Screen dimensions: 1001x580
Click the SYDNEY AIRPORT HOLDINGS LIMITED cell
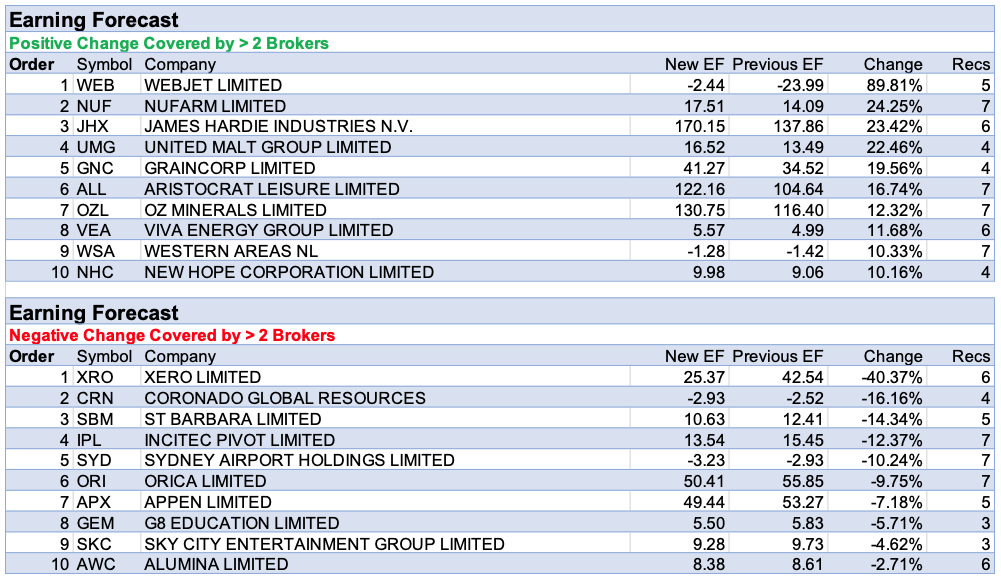(x=299, y=460)
